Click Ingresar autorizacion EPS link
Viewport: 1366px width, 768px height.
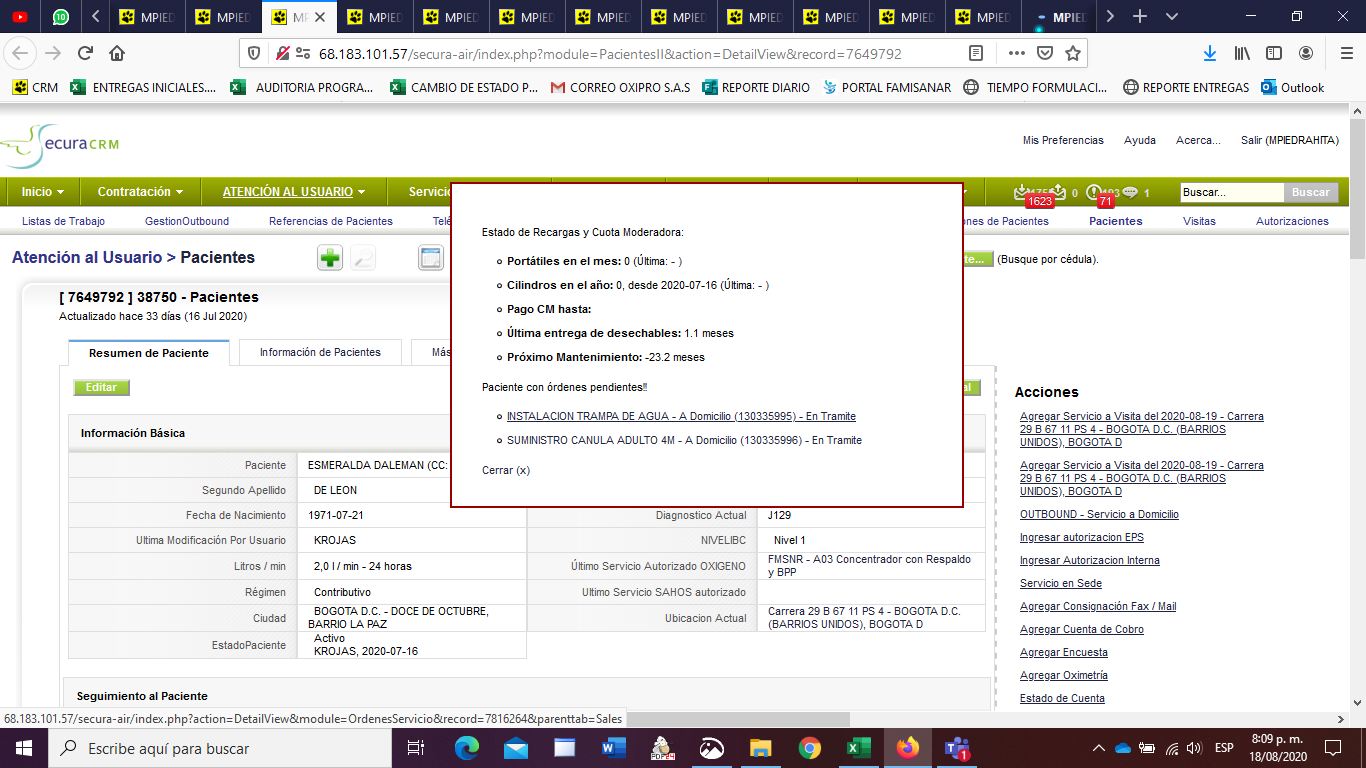(x=1082, y=537)
